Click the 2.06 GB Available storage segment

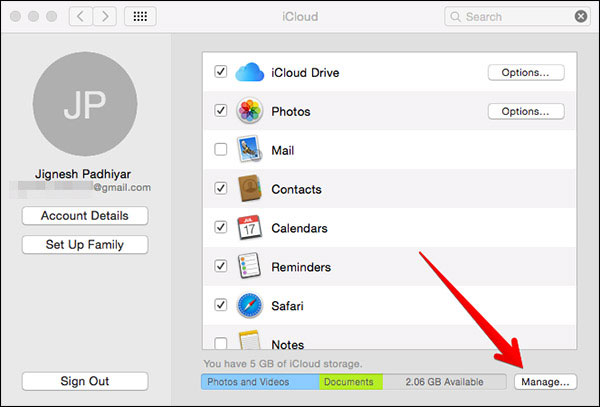[444, 382]
